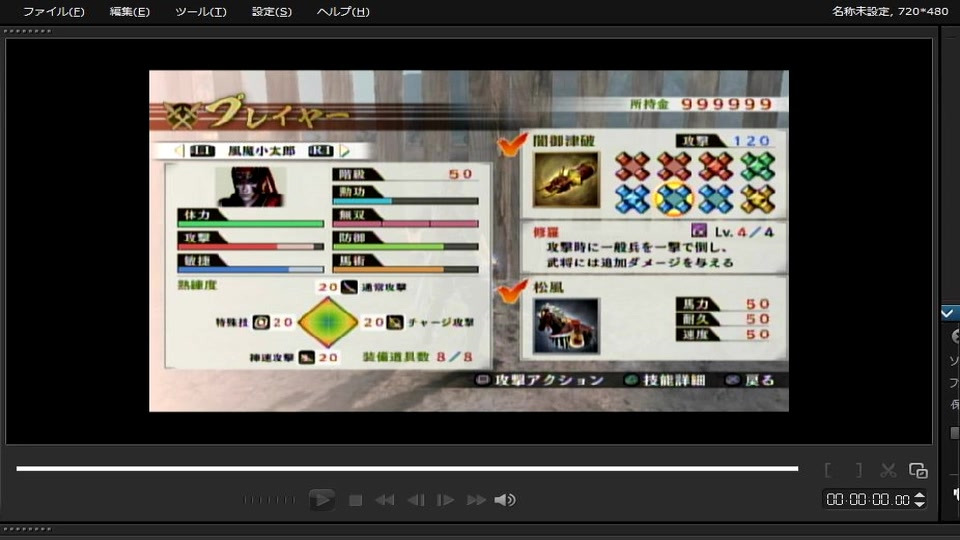This screenshot has height=540, width=960.
Task: Click the 特殊技 spiral icon
Action: tap(261, 322)
